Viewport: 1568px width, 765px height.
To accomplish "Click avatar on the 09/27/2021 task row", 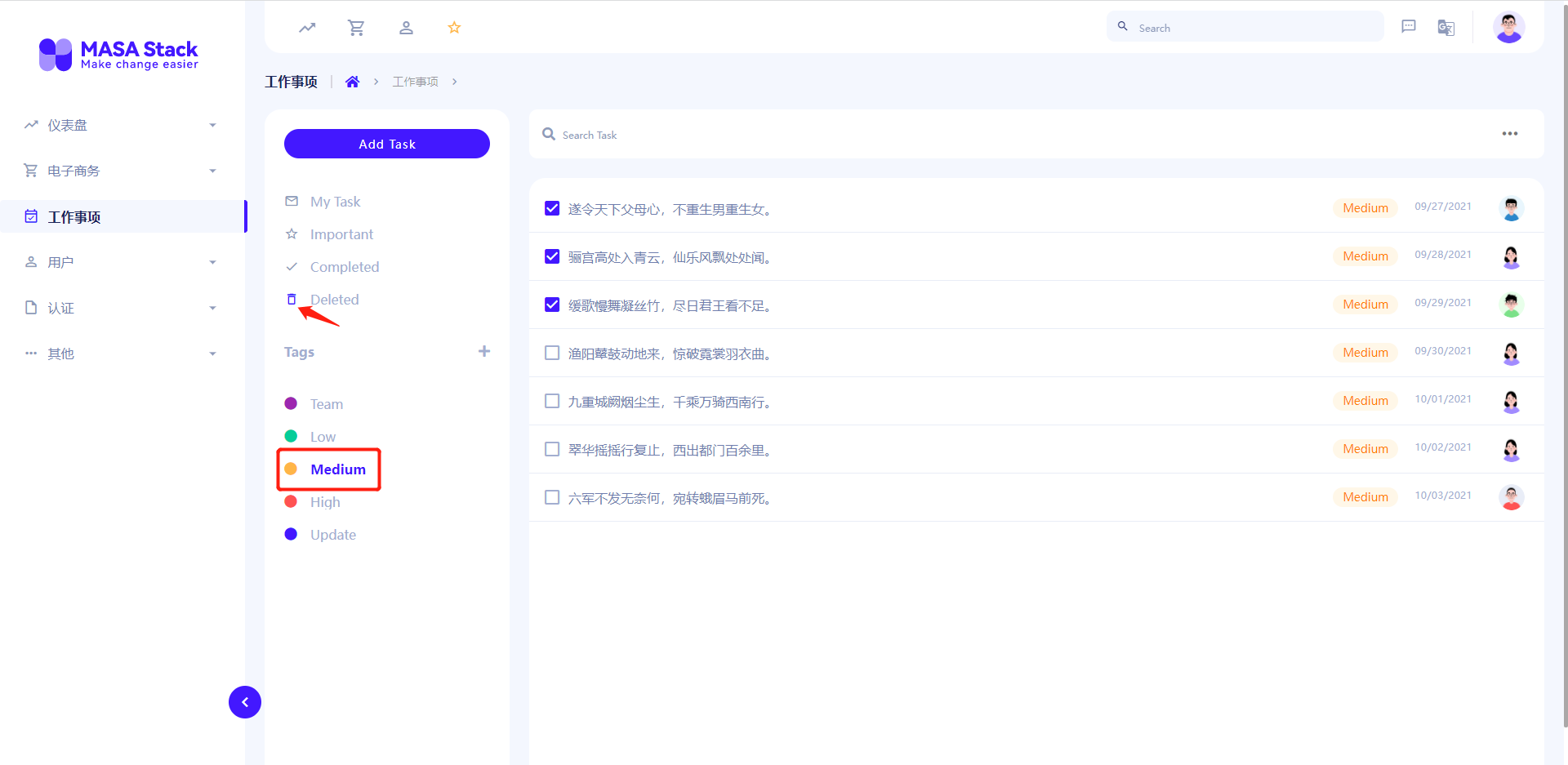I will click(1512, 209).
